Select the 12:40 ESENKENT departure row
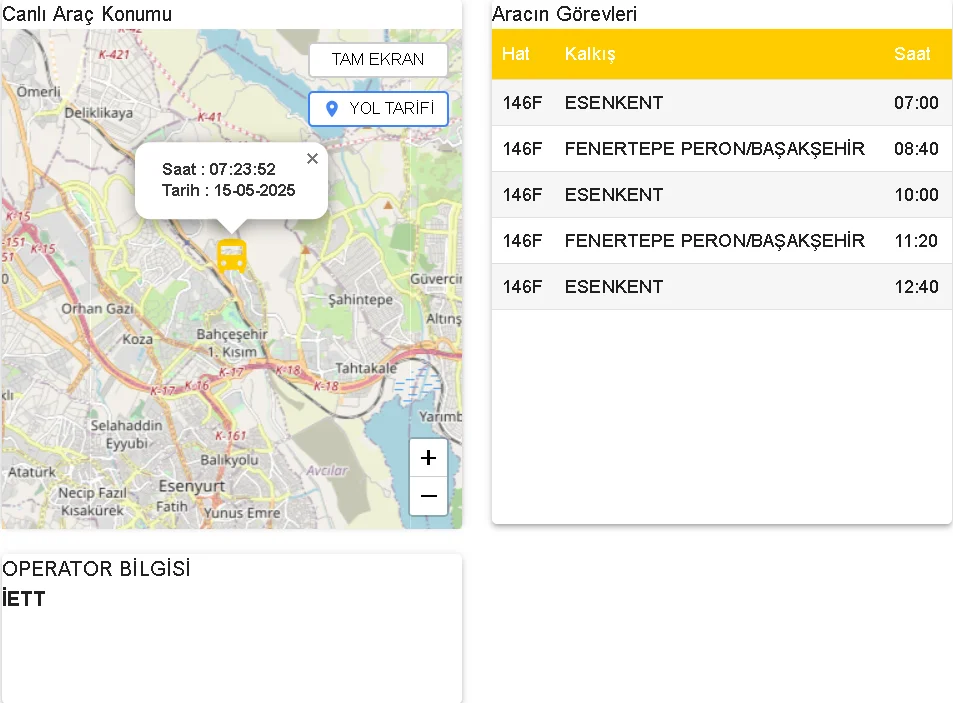 coord(720,287)
